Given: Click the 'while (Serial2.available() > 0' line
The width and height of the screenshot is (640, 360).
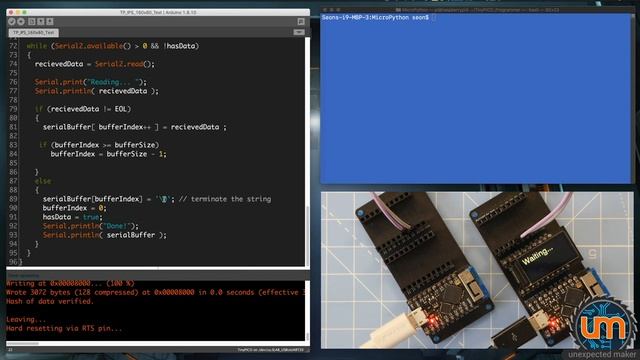Looking at the screenshot, I should pos(113,46).
